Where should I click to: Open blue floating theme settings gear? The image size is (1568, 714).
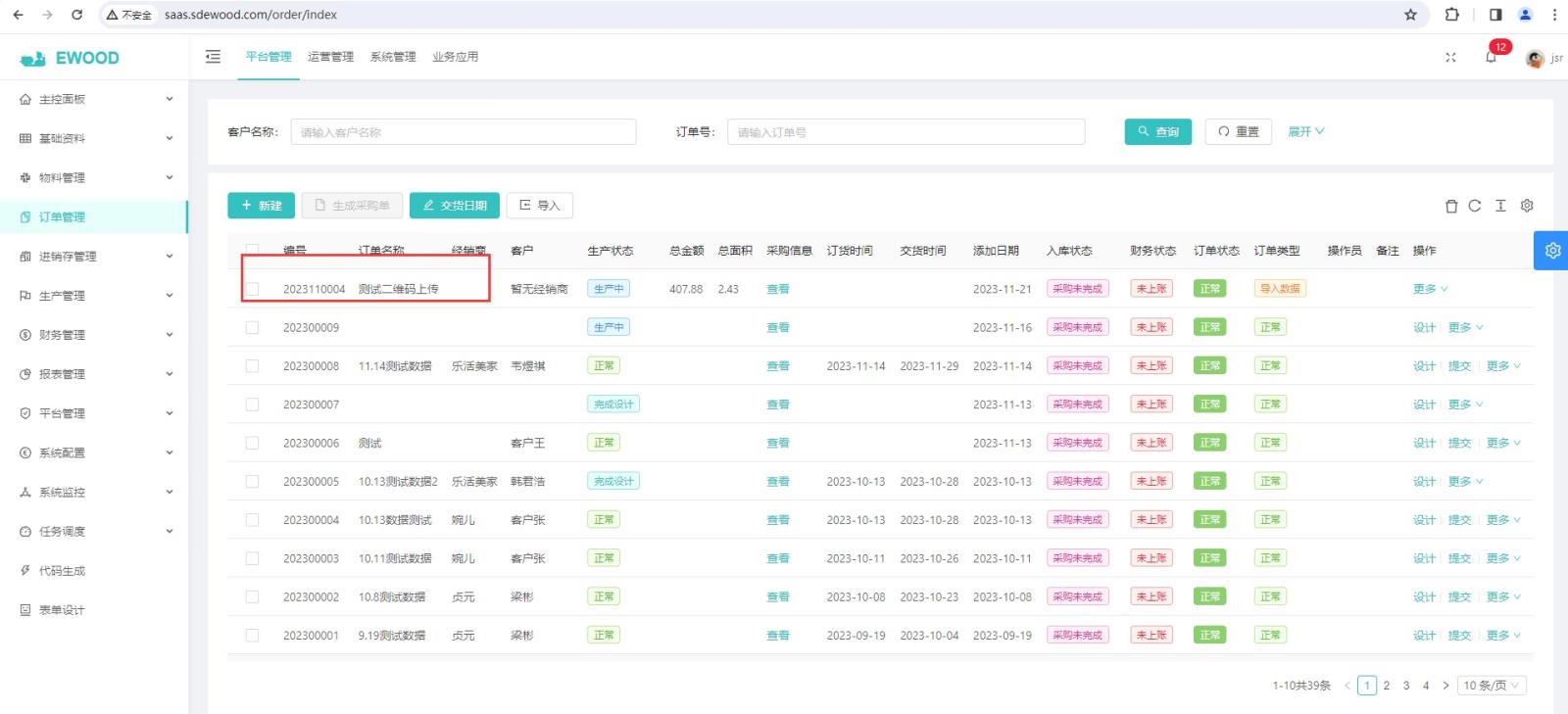click(1552, 251)
